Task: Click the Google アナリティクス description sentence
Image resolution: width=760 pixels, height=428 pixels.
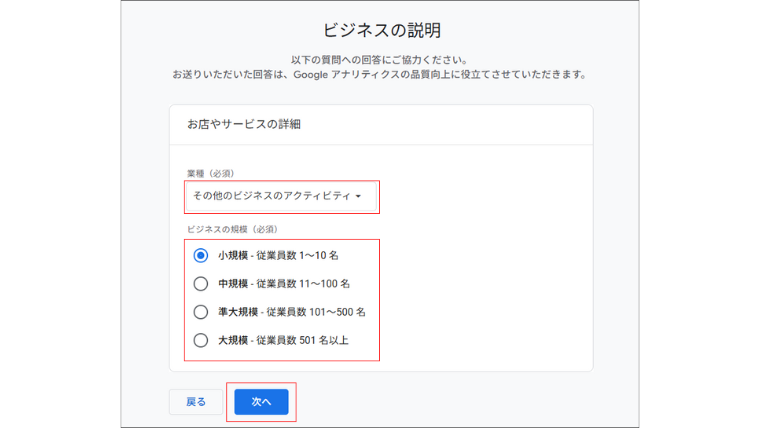Action: point(380,75)
